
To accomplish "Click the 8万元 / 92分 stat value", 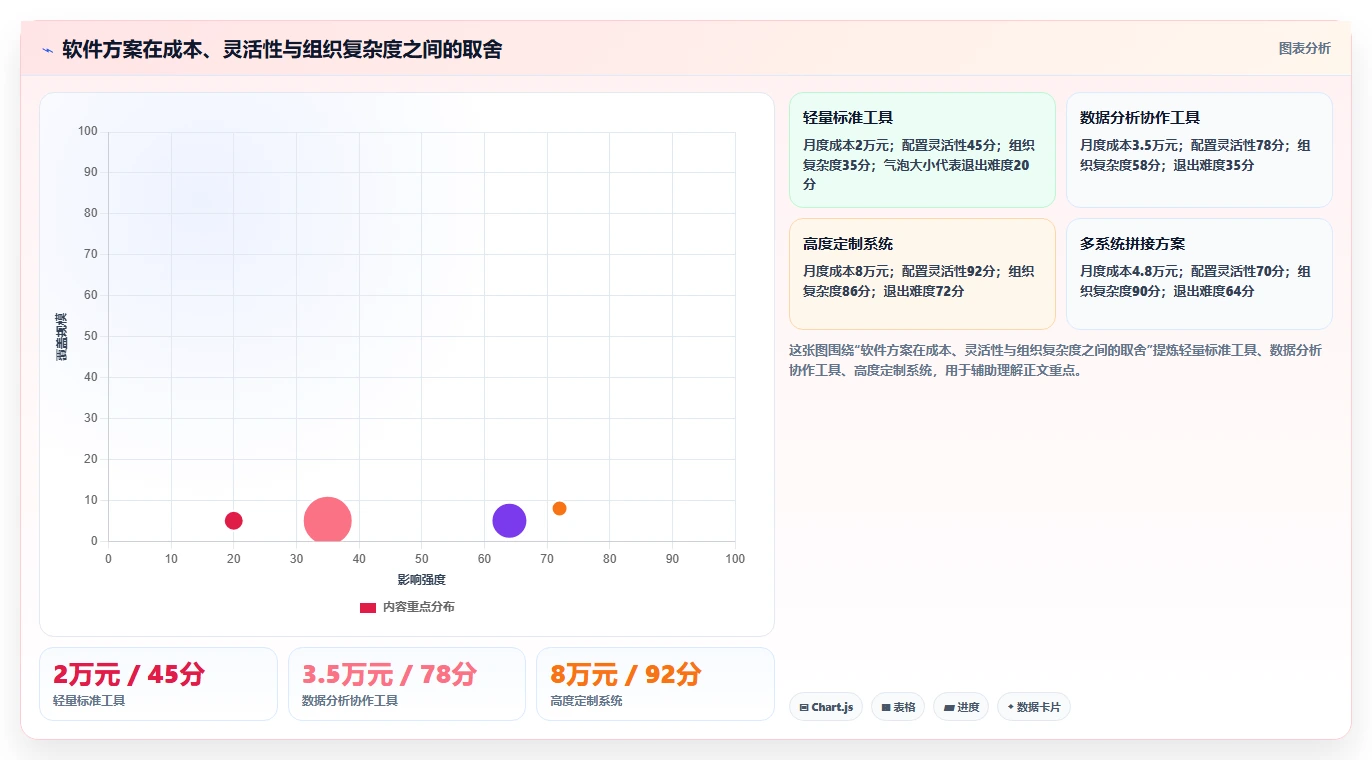I will [626, 674].
